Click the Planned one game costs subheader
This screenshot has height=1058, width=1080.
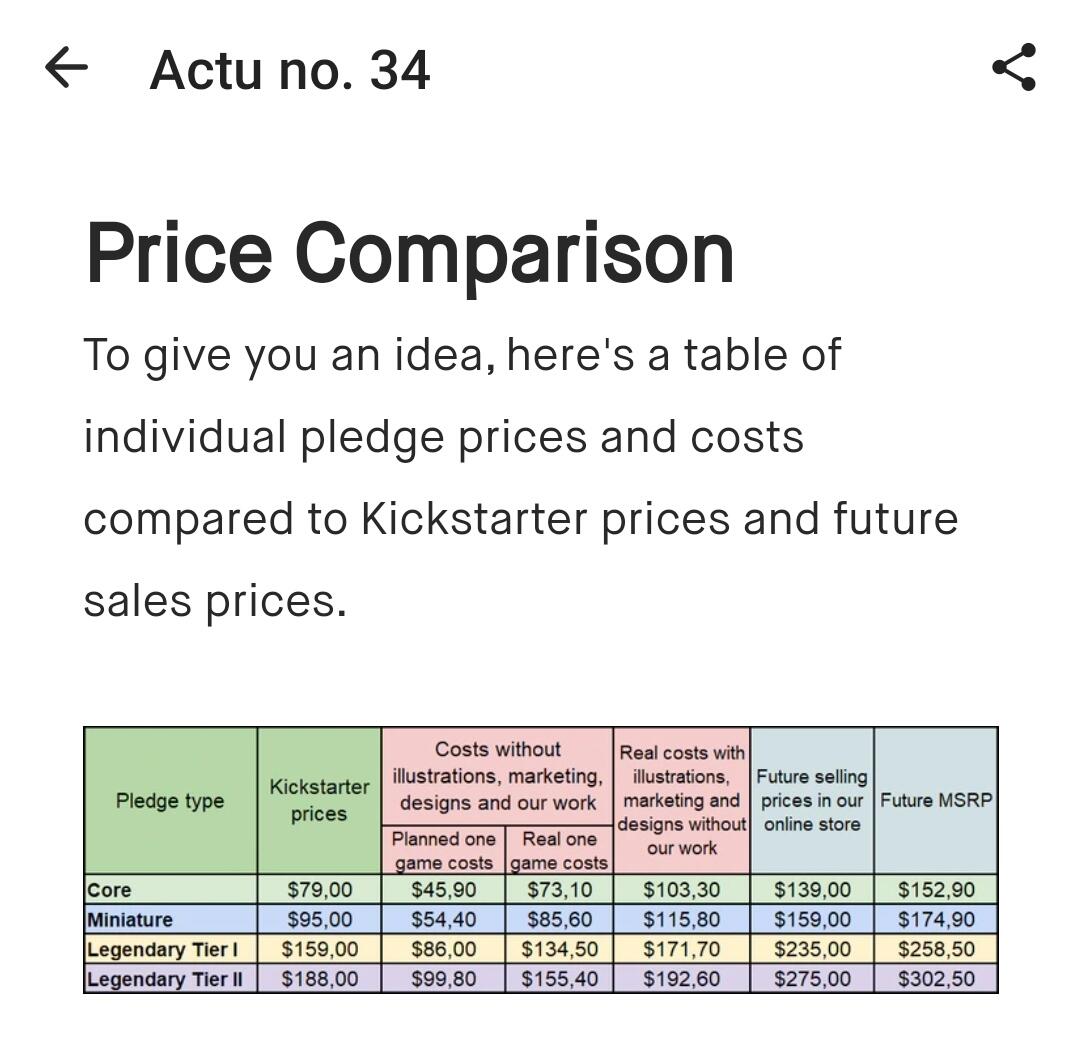444,850
